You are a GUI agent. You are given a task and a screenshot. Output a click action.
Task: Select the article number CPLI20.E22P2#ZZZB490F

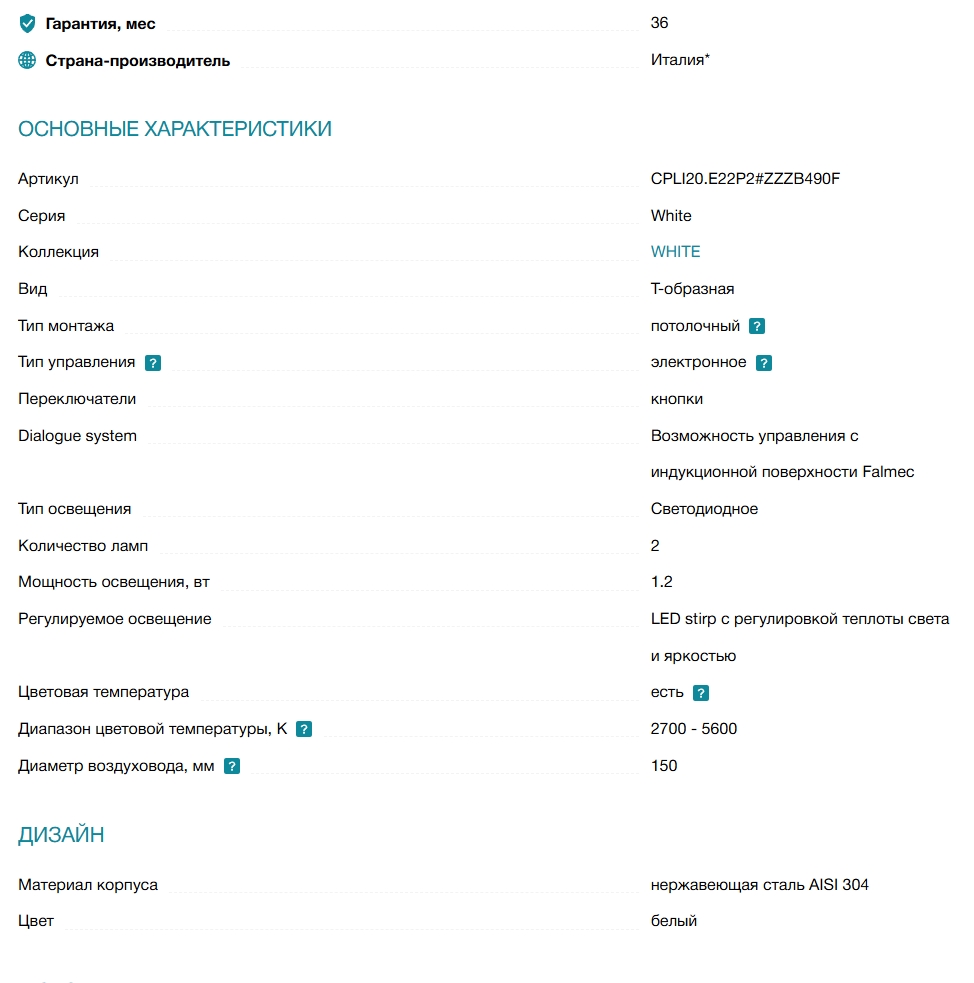(x=745, y=179)
